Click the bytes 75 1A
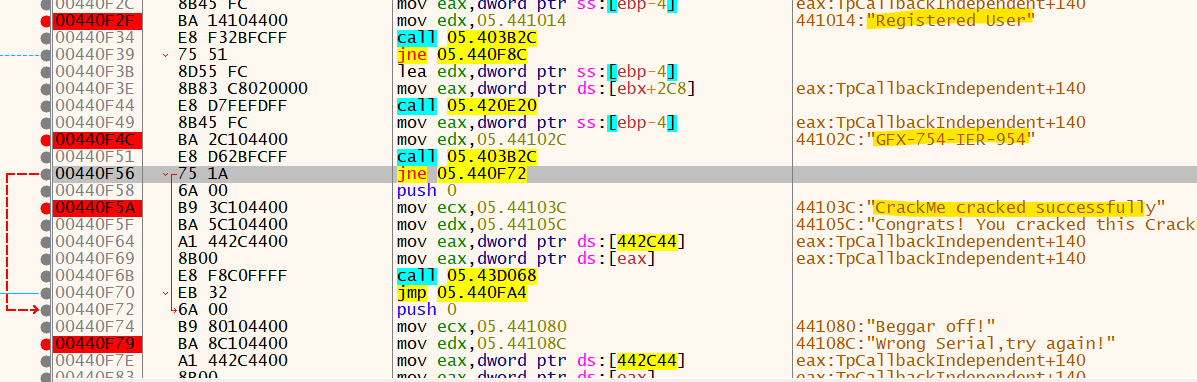1197x382 pixels. [202, 173]
